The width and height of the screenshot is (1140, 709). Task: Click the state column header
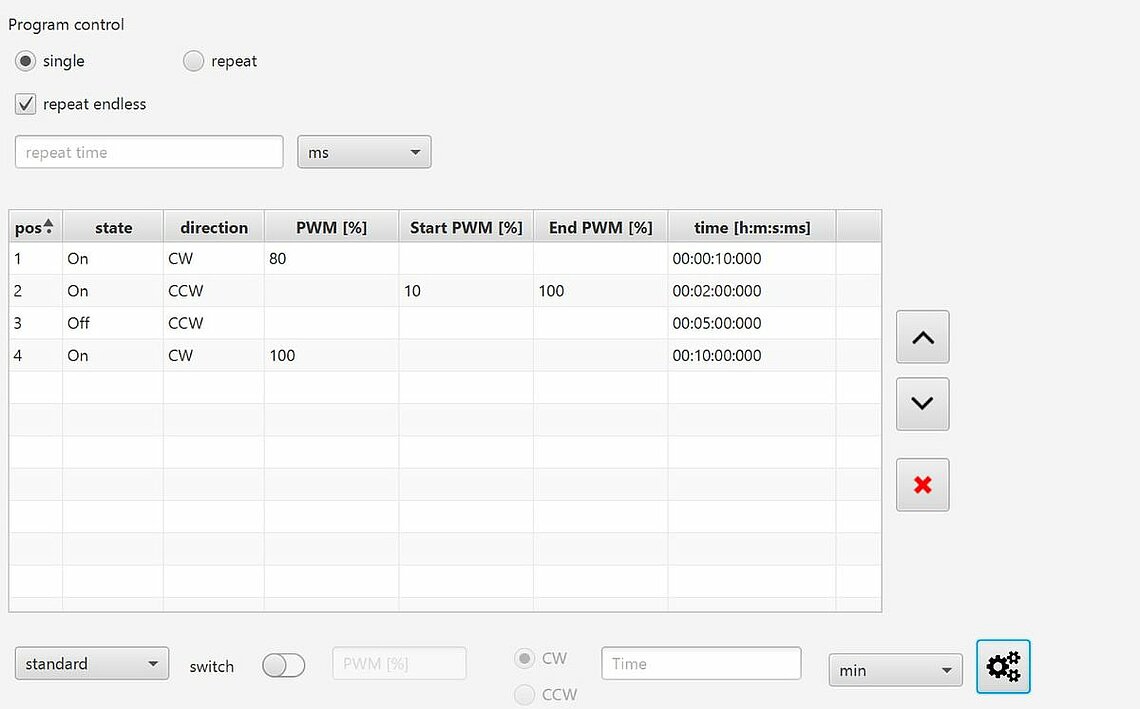[x=113, y=227]
